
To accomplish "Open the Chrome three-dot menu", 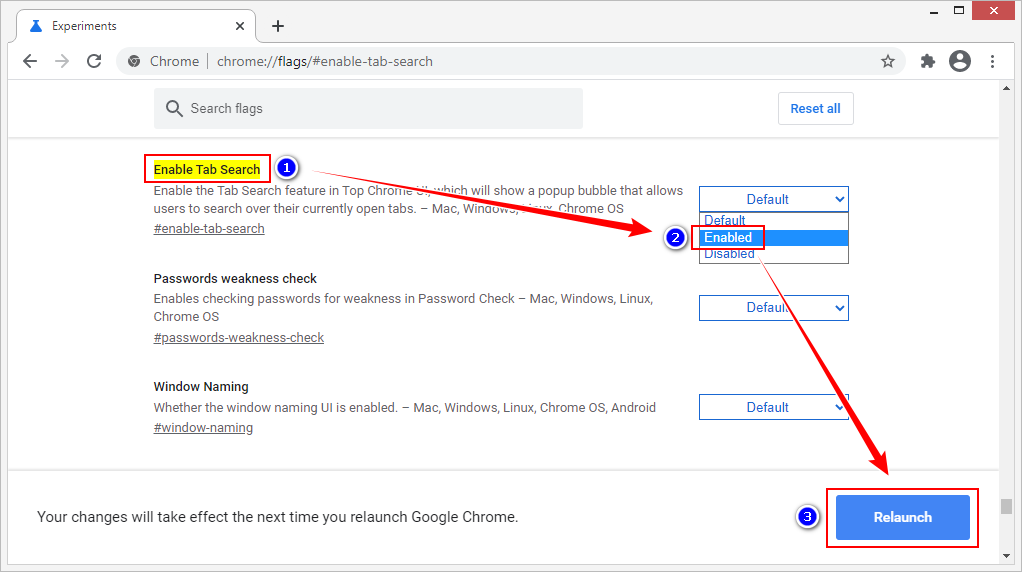I will 992,61.
